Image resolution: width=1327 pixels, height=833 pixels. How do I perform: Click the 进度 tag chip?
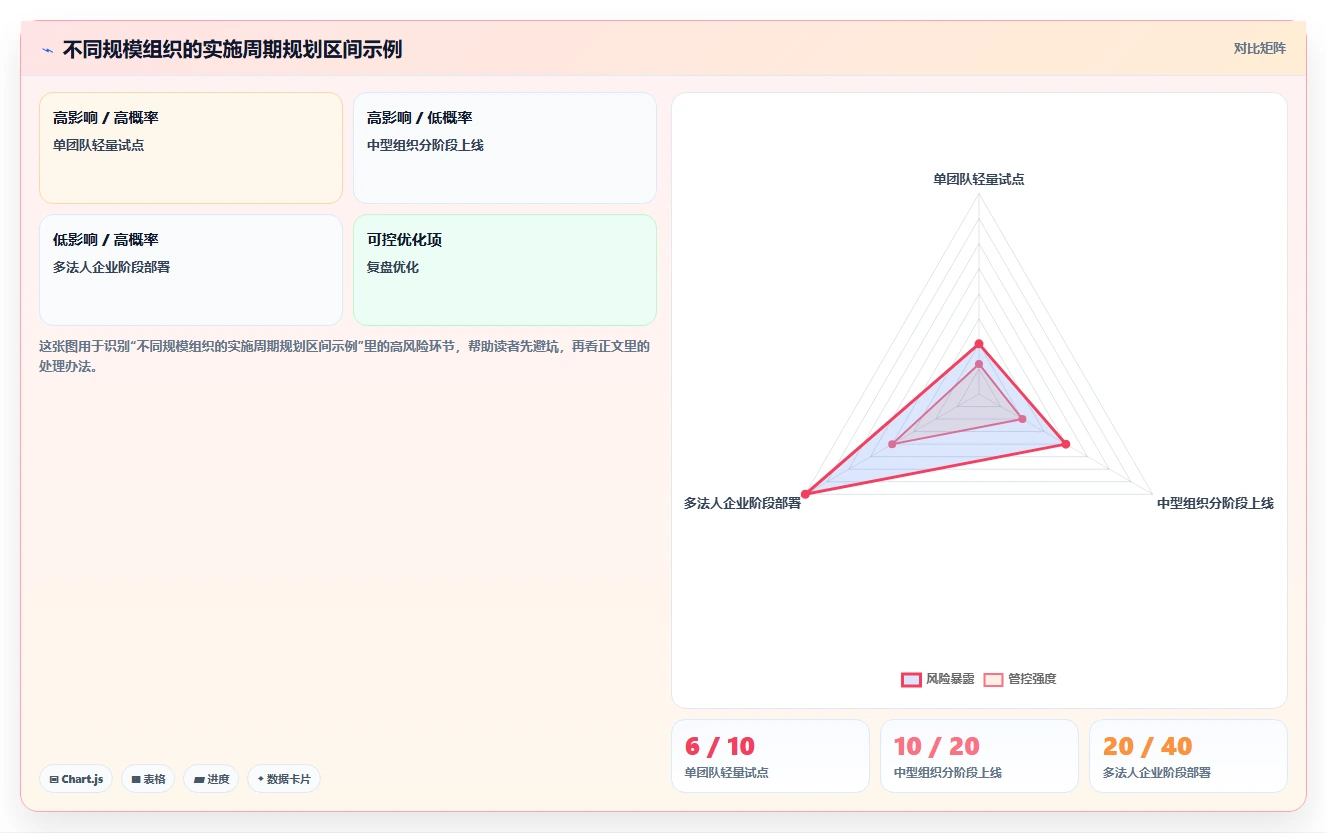tap(211, 779)
